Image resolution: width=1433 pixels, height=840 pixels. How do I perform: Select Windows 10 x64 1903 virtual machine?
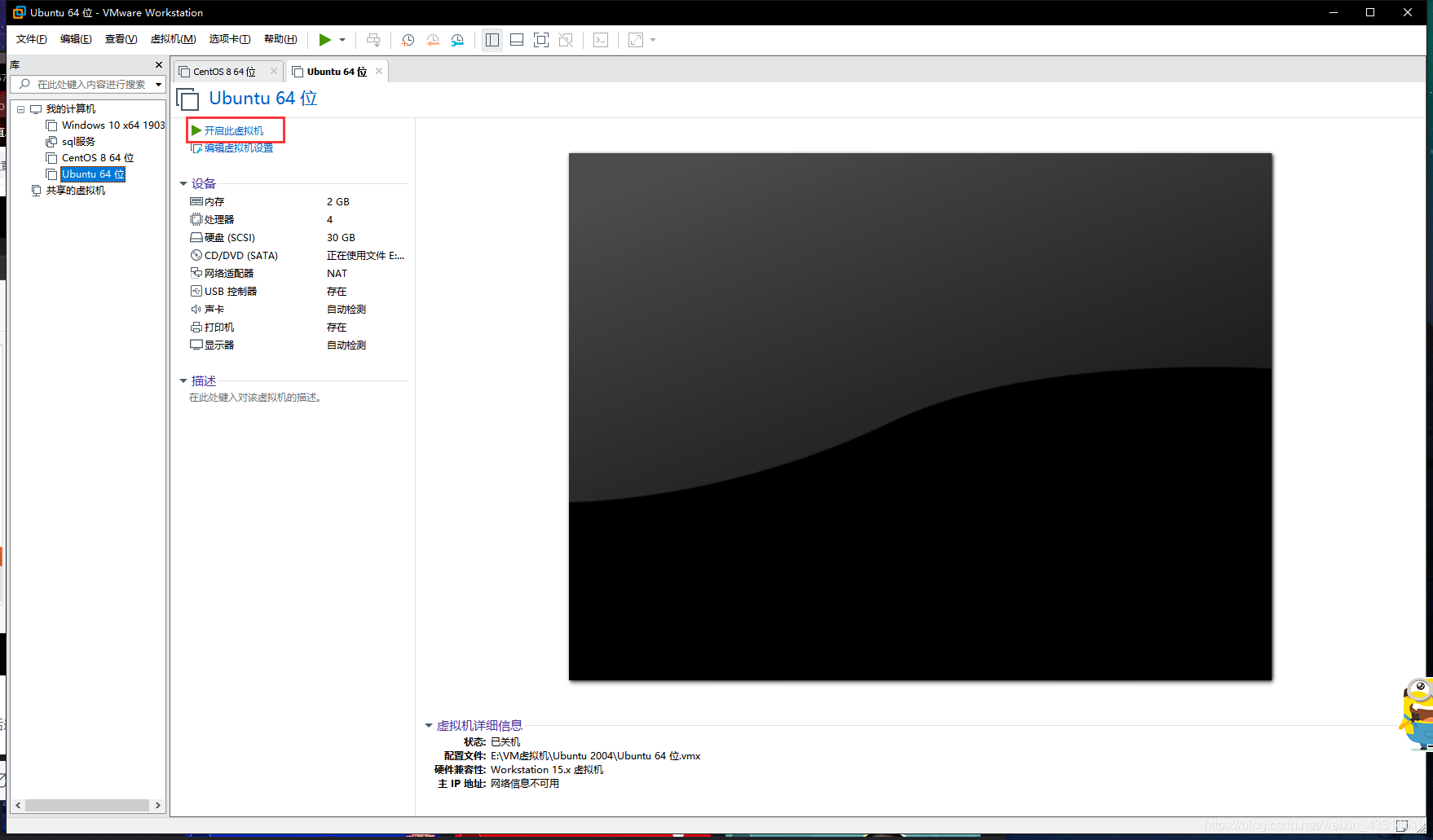pos(113,125)
